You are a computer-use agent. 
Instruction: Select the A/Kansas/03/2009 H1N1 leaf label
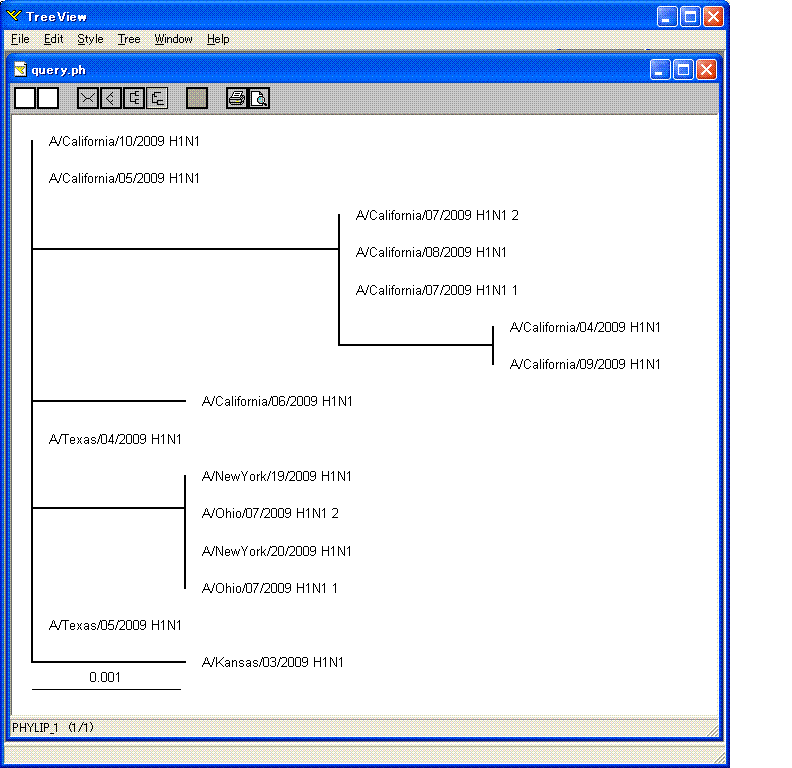coord(273,662)
